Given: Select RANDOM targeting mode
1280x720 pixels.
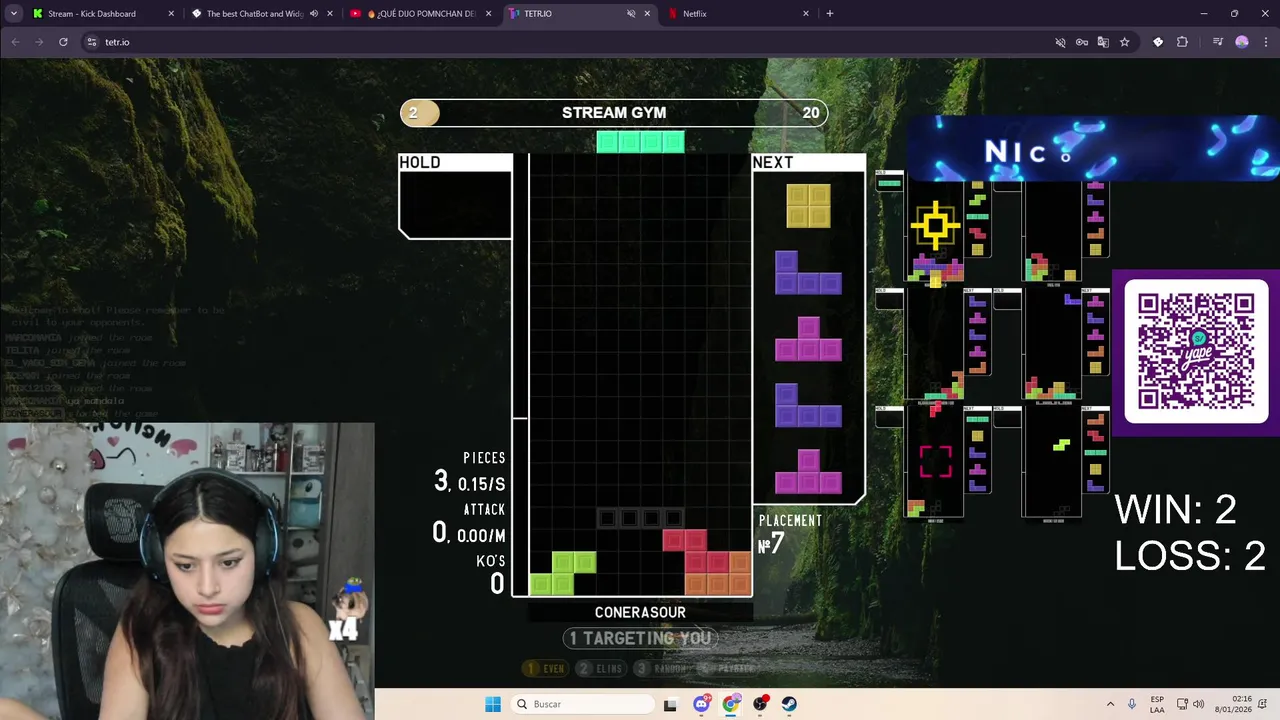Looking at the screenshot, I should click(x=662, y=668).
